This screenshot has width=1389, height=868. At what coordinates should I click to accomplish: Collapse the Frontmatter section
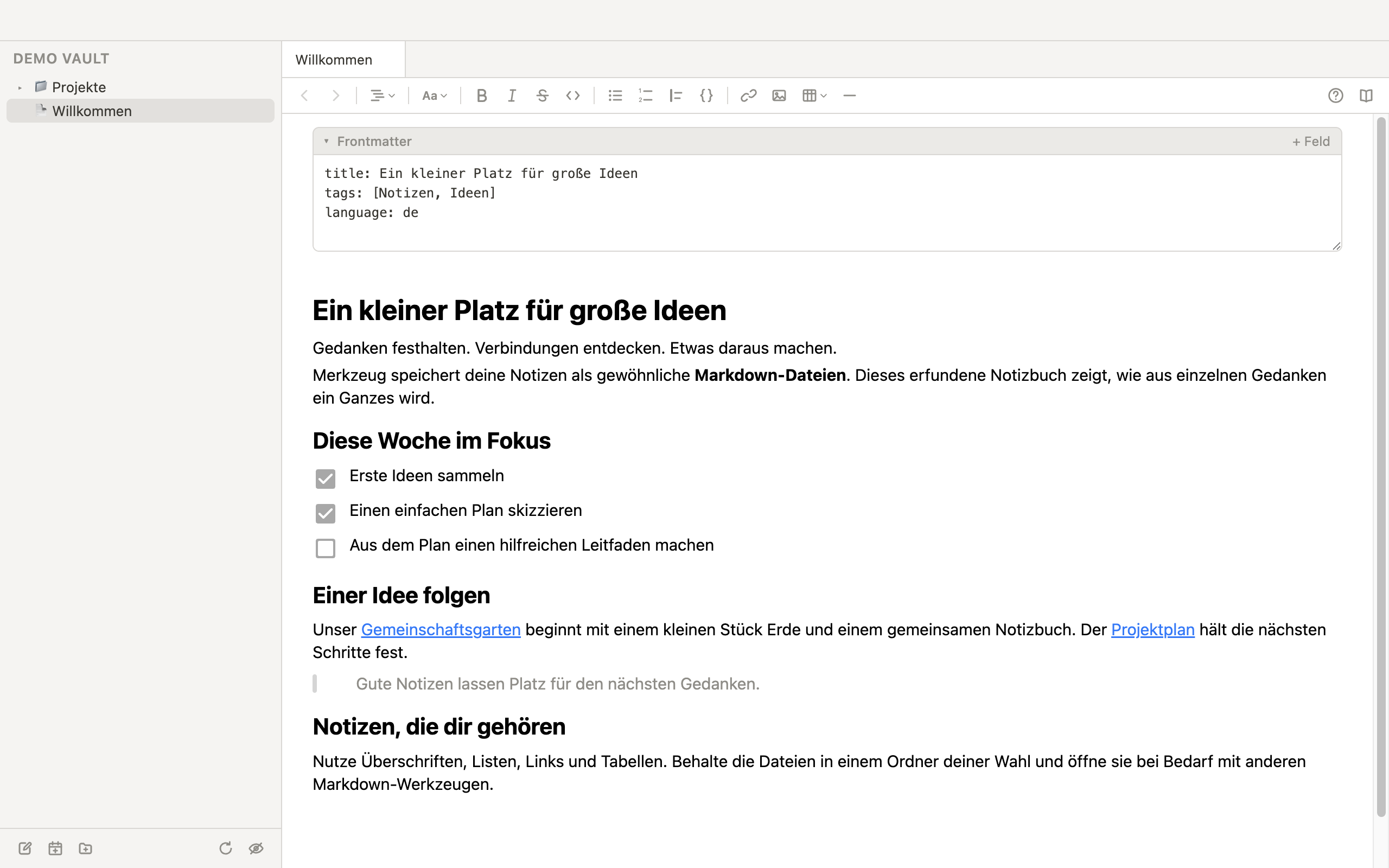point(326,141)
